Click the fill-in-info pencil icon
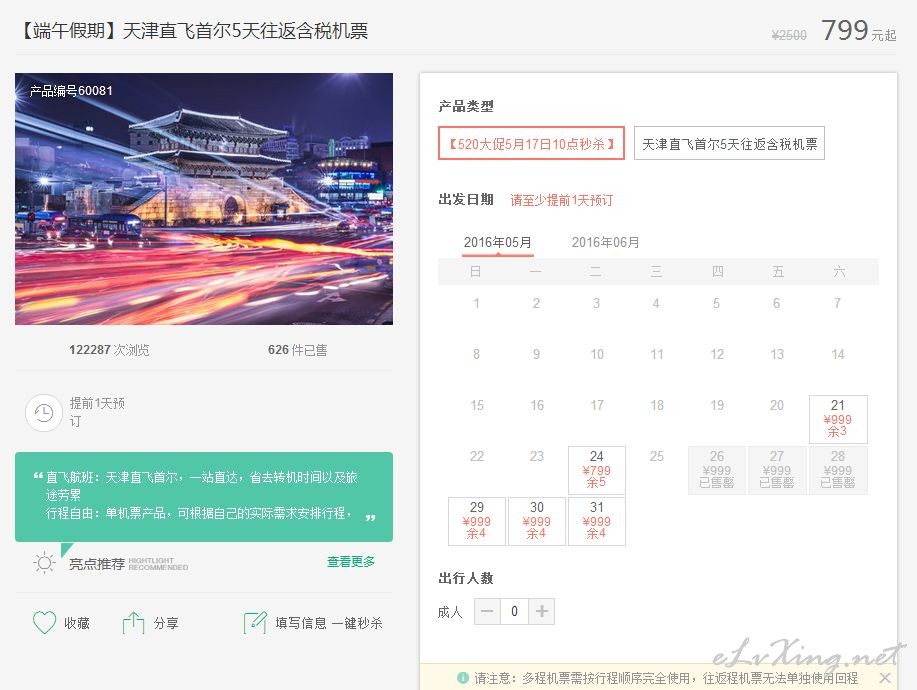917x690 pixels. coord(255,623)
